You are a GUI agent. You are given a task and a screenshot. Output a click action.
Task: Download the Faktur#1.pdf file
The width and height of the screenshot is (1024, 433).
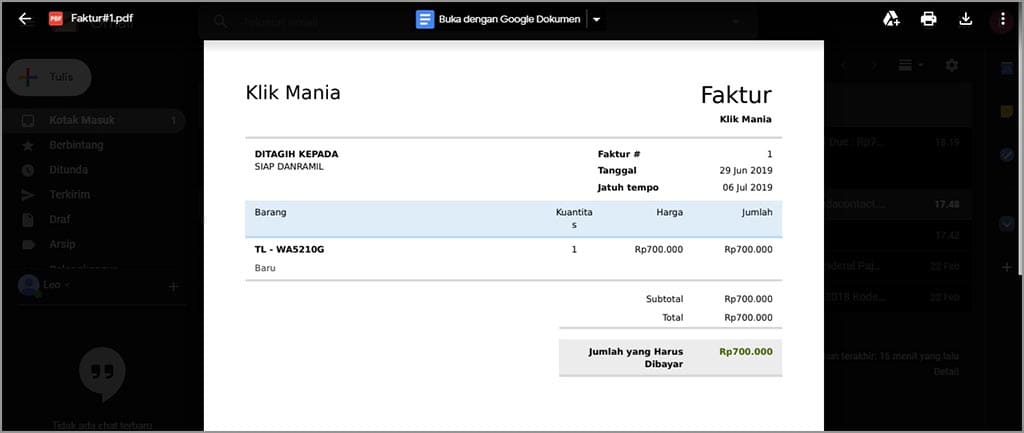click(x=966, y=19)
